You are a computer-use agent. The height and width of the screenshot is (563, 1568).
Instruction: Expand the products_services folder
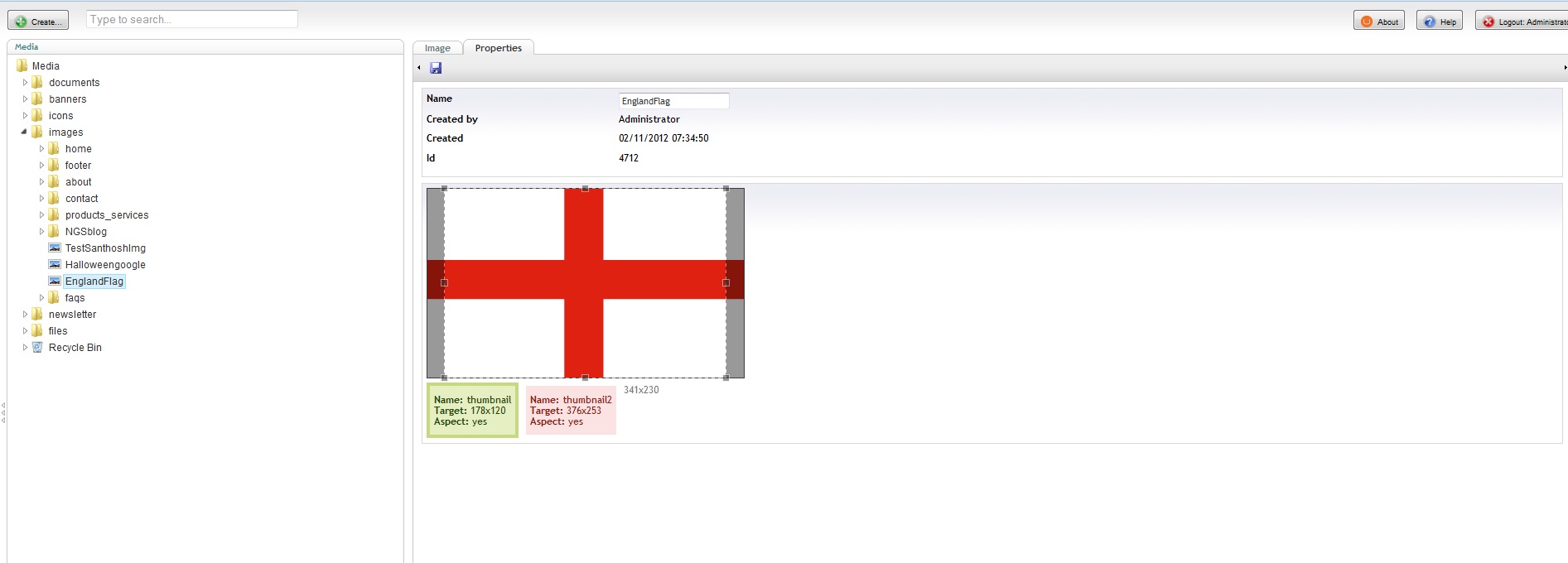click(41, 215)
